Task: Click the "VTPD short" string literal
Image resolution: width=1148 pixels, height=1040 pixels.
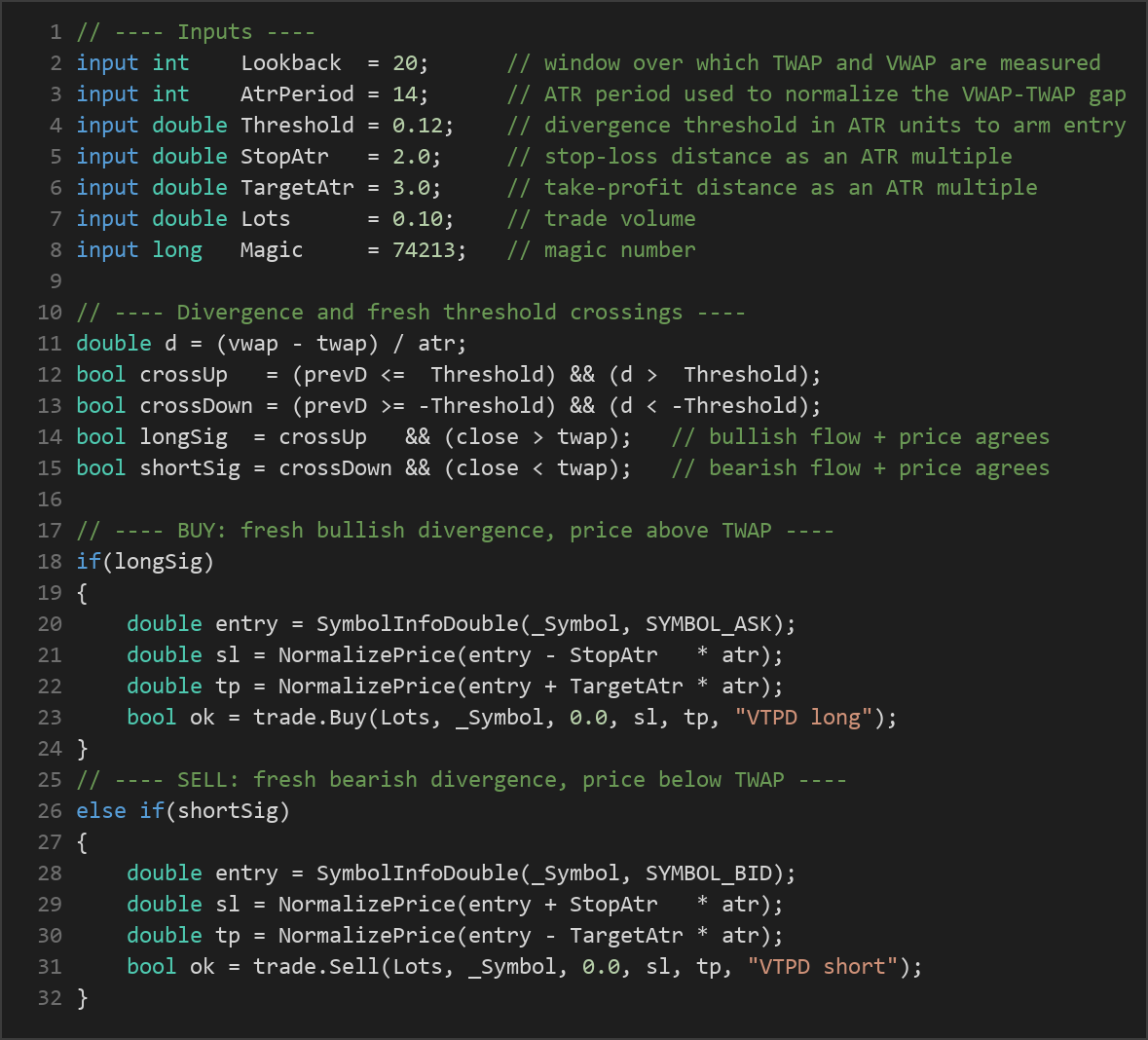Action: click(823, 967)
